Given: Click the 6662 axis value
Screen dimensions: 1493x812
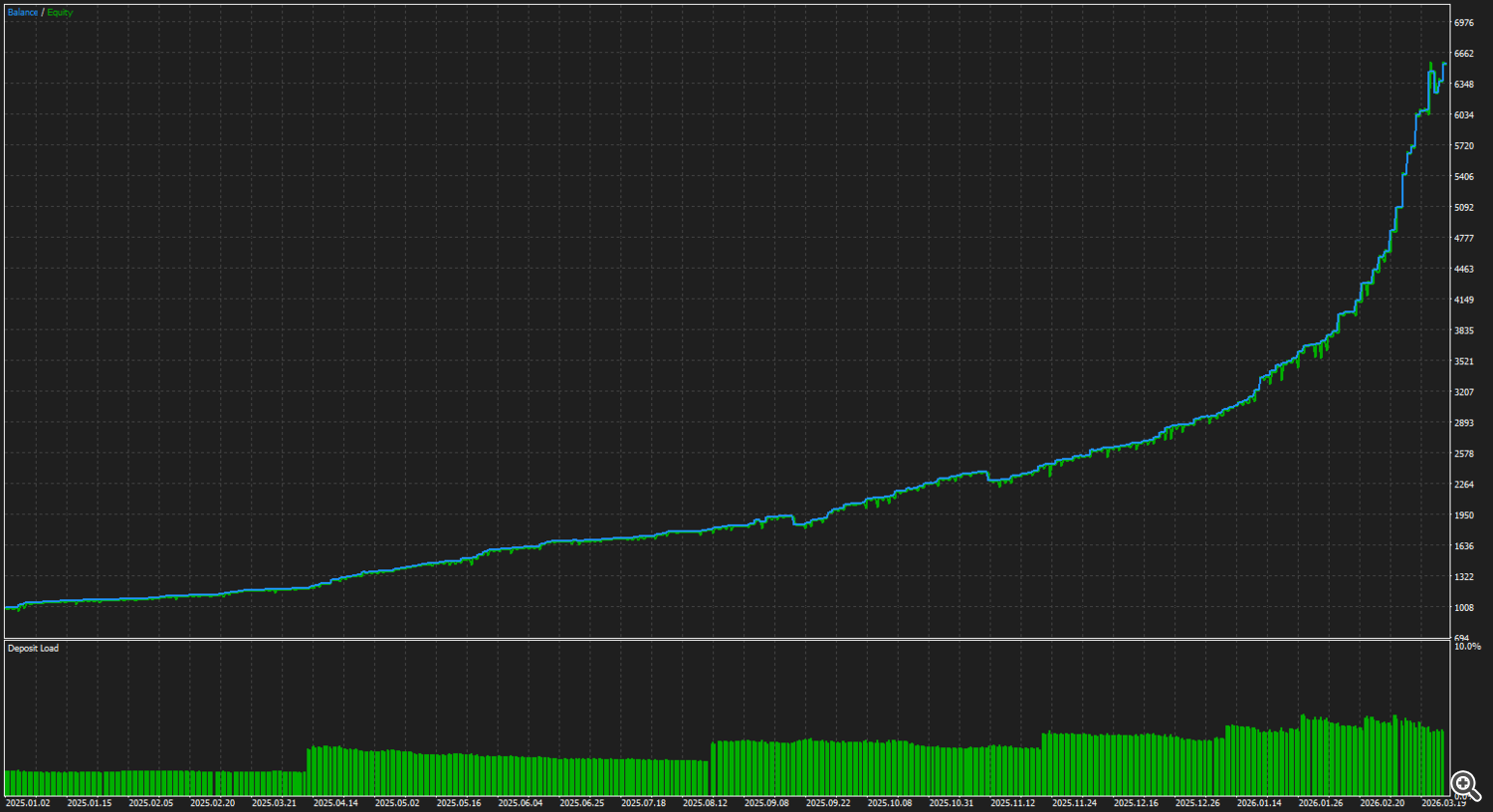Looking at the screenshot, I should click(x=1464, y=54).
